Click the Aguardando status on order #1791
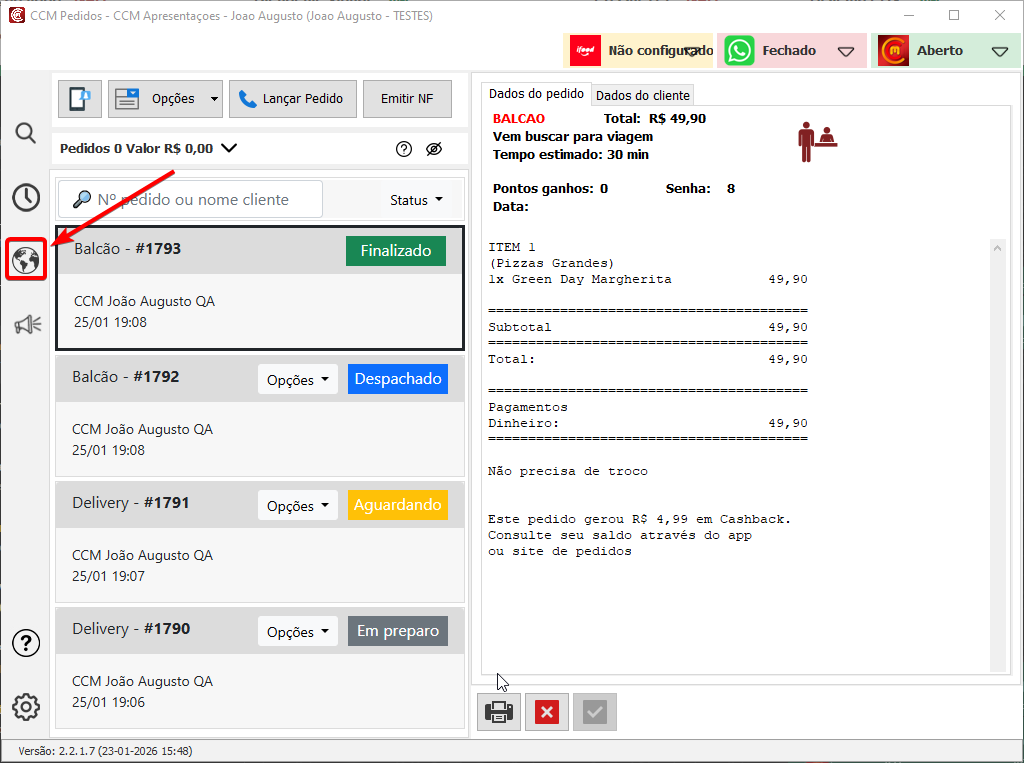The width and height of the screenshot is (1024, 763). [397, 505]
